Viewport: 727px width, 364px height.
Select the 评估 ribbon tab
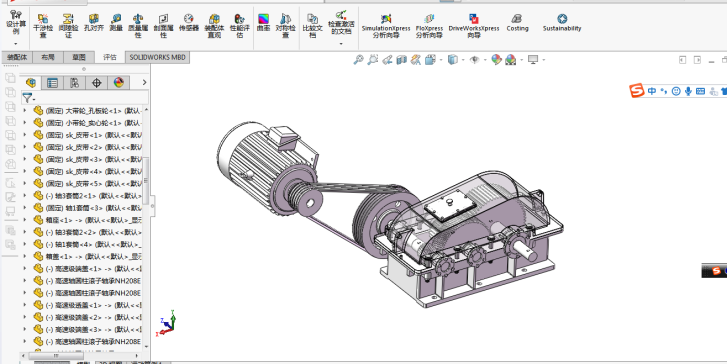[x=109, y=57]
